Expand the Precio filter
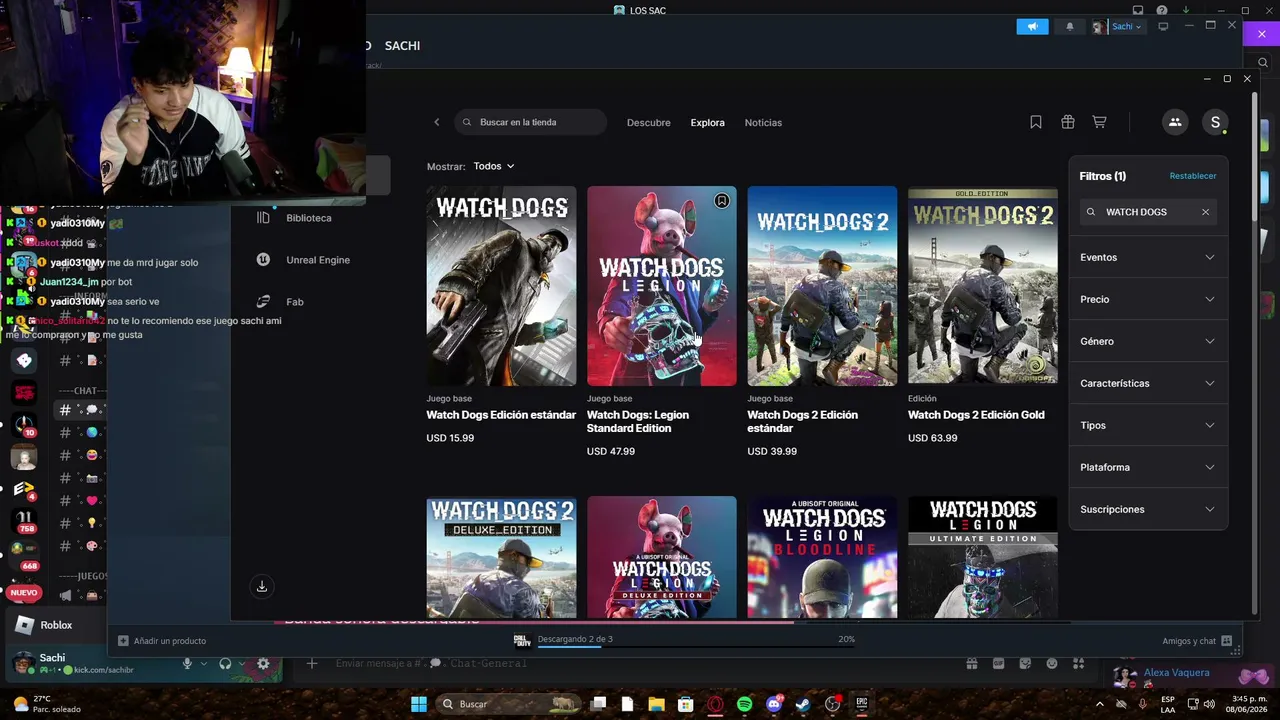Image resolution: width=1280 pixels, height=720 pixels. click(1148, 299)
